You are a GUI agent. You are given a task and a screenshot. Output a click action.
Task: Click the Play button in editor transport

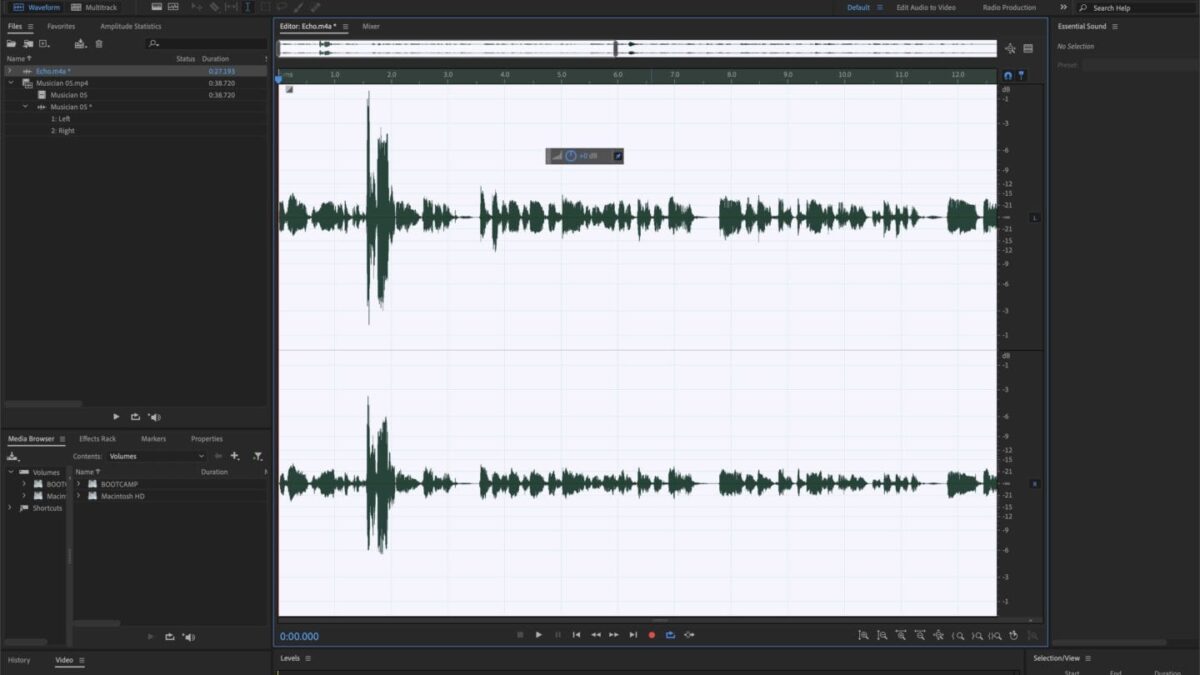click(538, 635)
